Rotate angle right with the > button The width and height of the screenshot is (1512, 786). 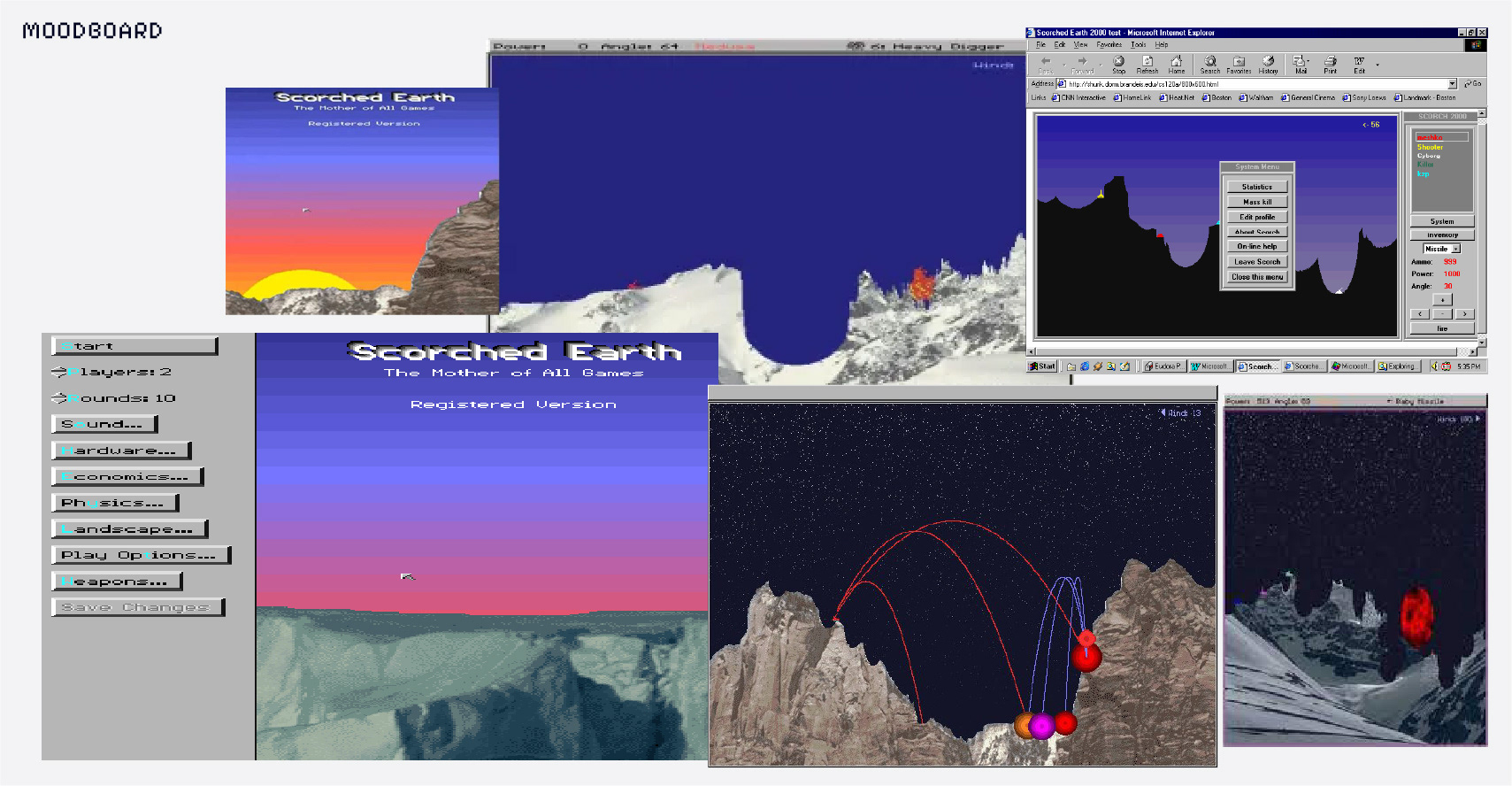tap(1464, 314)
